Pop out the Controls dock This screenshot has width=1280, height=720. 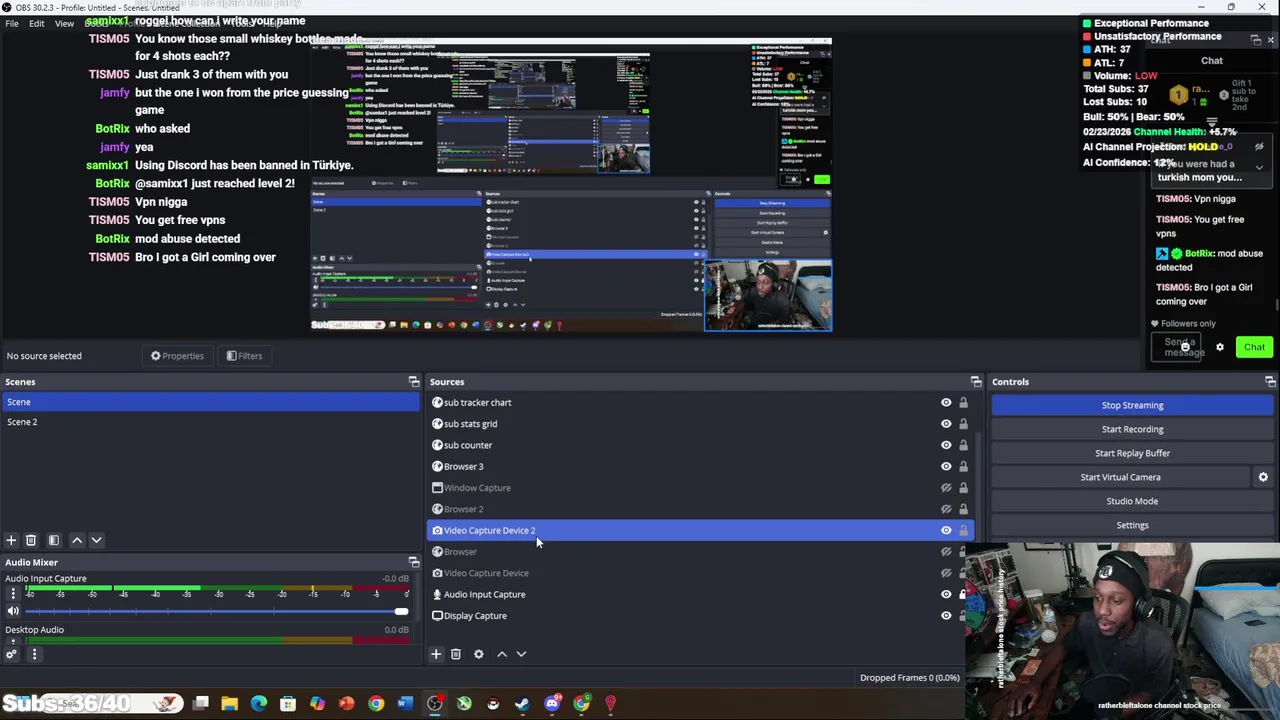pyautogui.click(x=1270, y=382)
